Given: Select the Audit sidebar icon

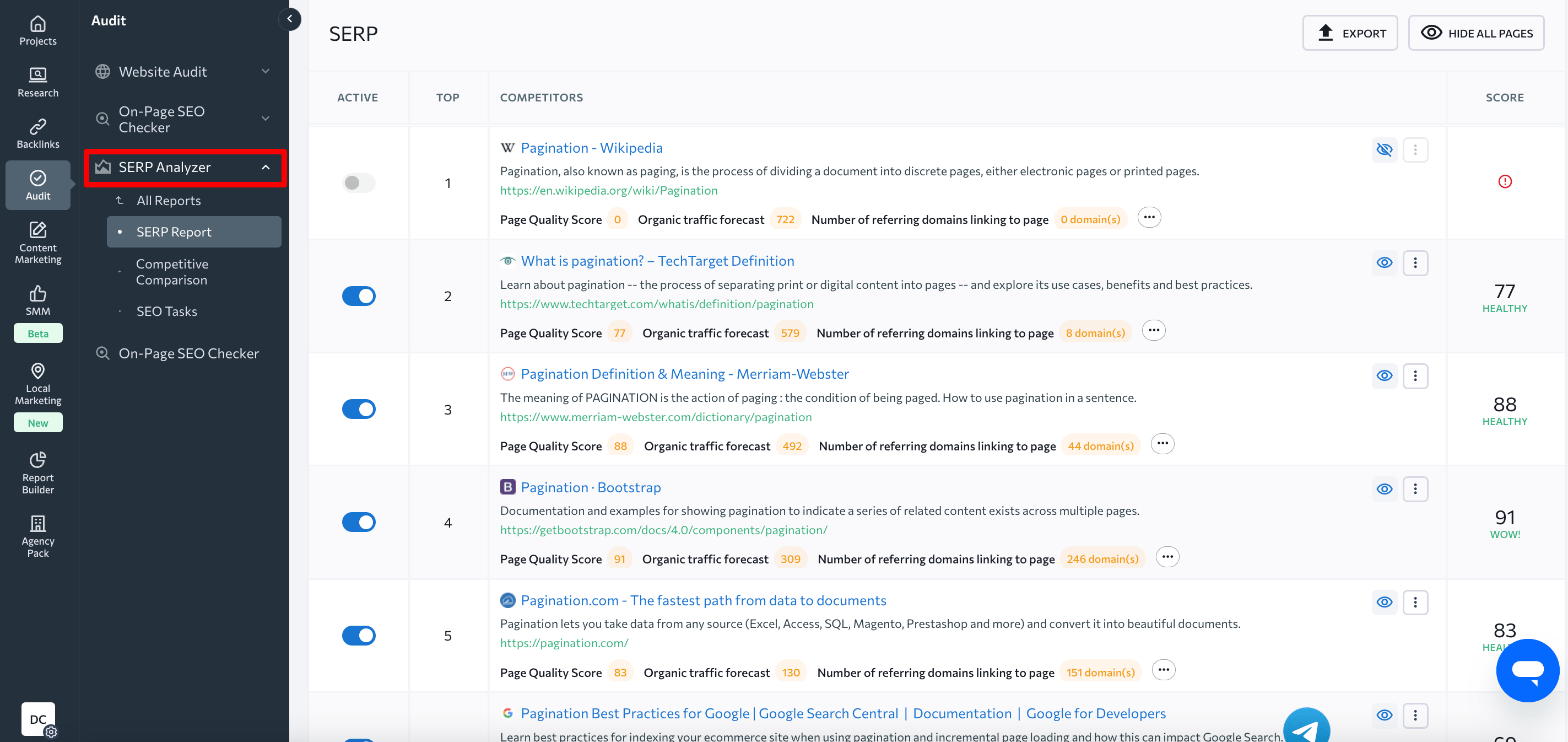Looking at the screenshot, I should tap(37, 185).
